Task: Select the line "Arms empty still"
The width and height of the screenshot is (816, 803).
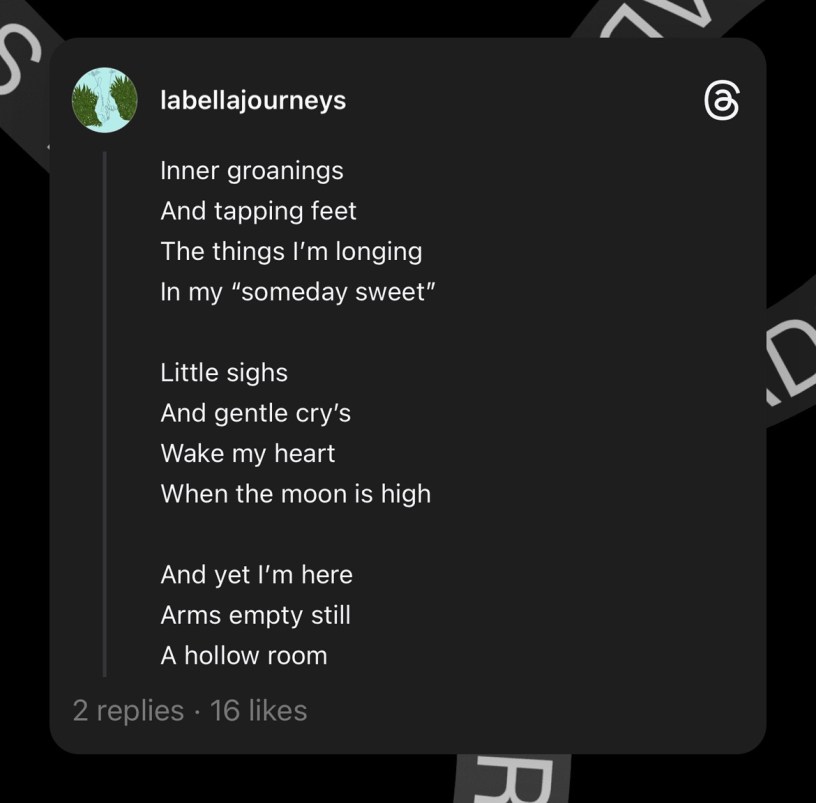Action: coord(255,615)
